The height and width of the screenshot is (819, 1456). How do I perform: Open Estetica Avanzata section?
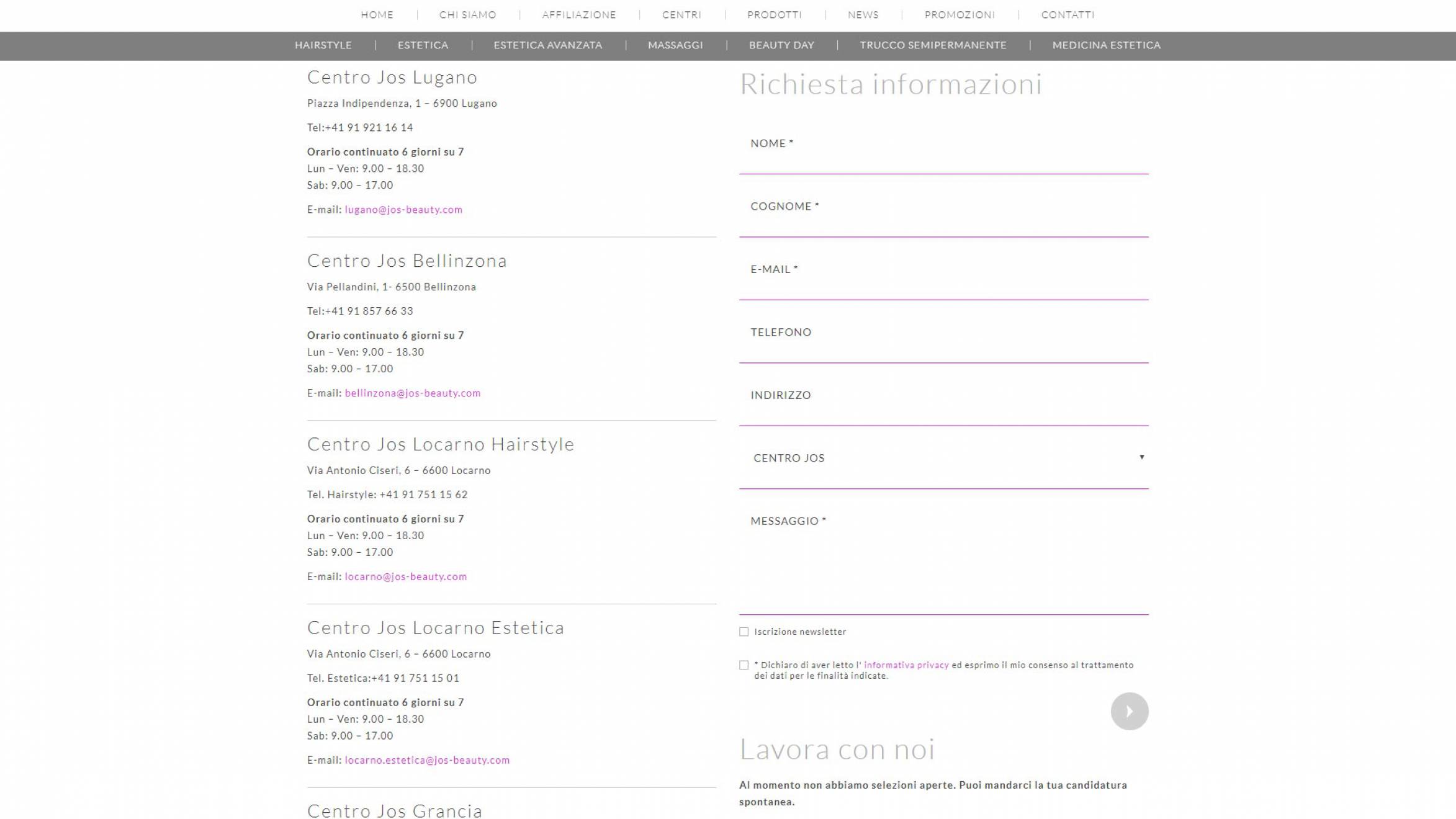548,45
